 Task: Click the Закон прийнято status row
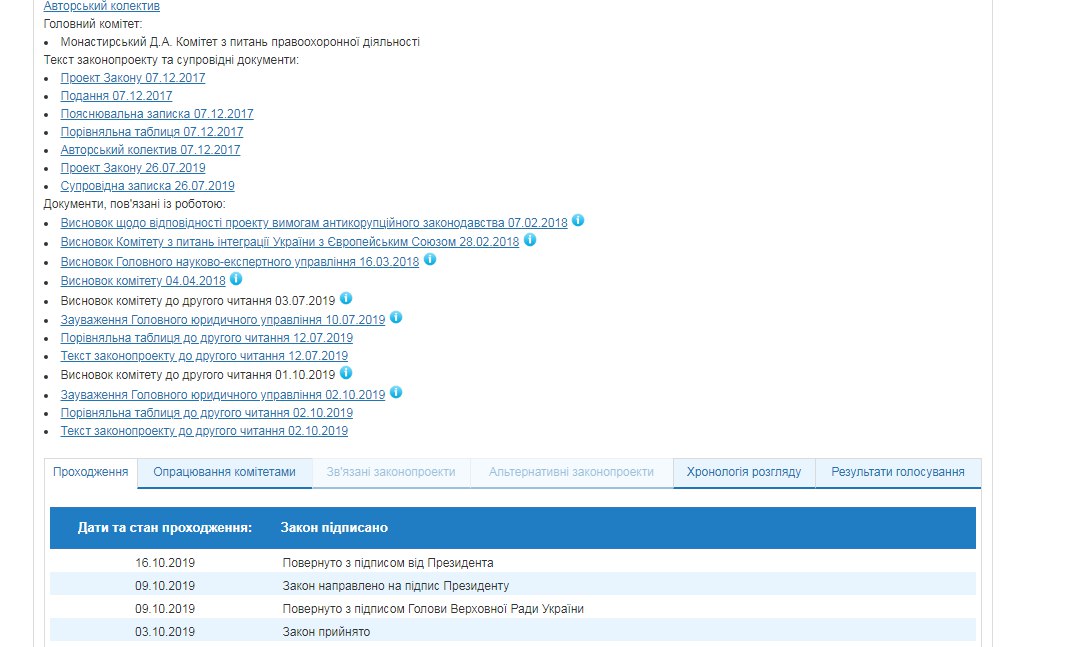click(326, 632)
